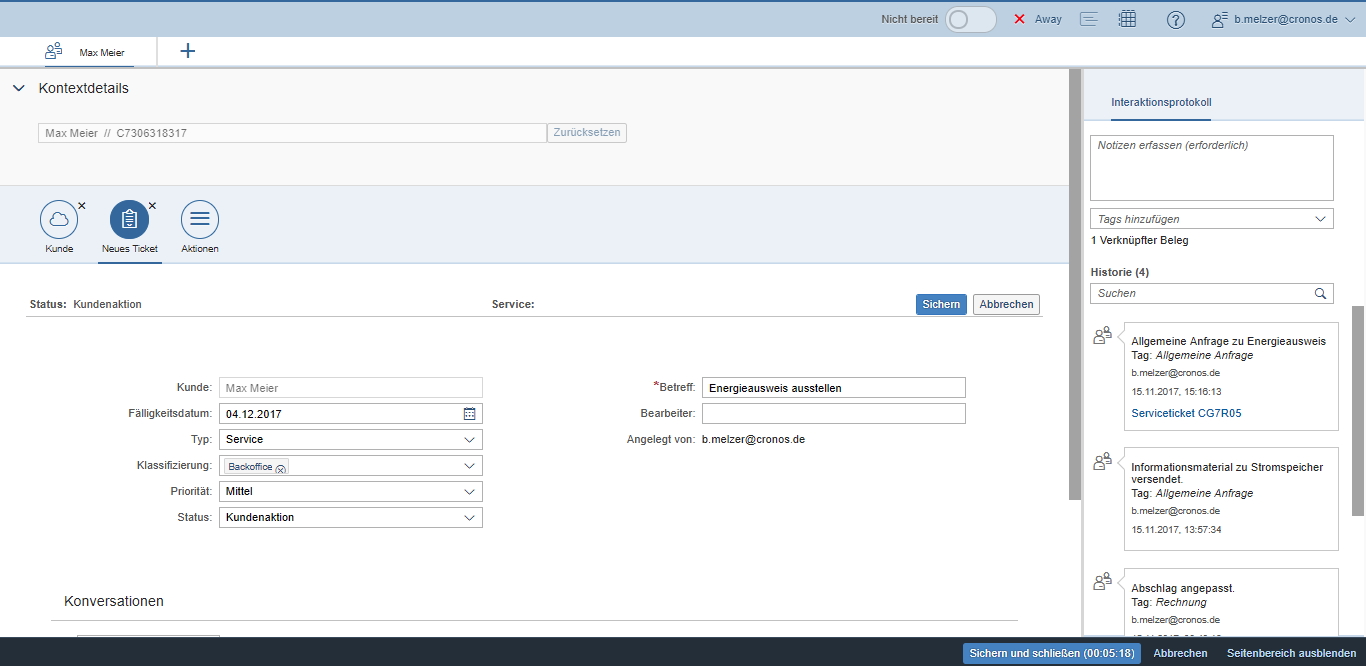1366x666 pixels.
Task: Switch to the Max Meier tab
Action: tap(90, 52)
